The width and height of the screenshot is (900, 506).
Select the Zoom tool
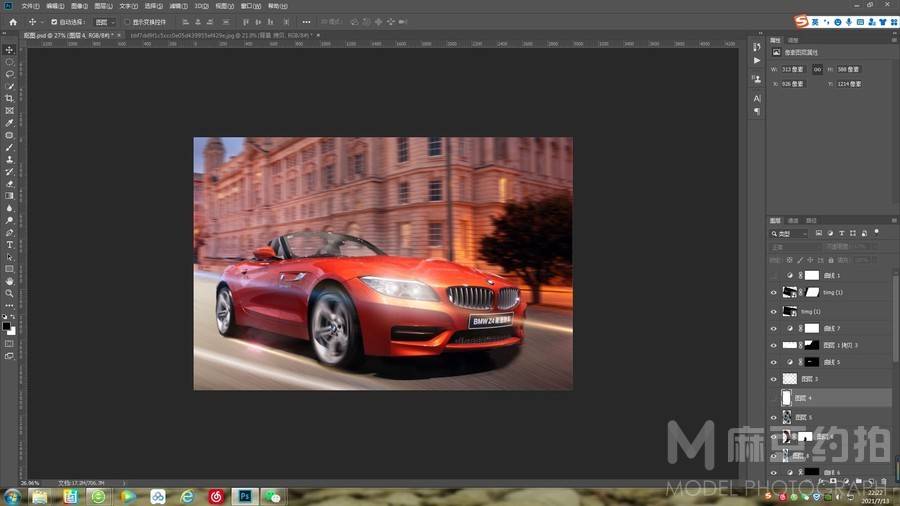click(9, 293)
